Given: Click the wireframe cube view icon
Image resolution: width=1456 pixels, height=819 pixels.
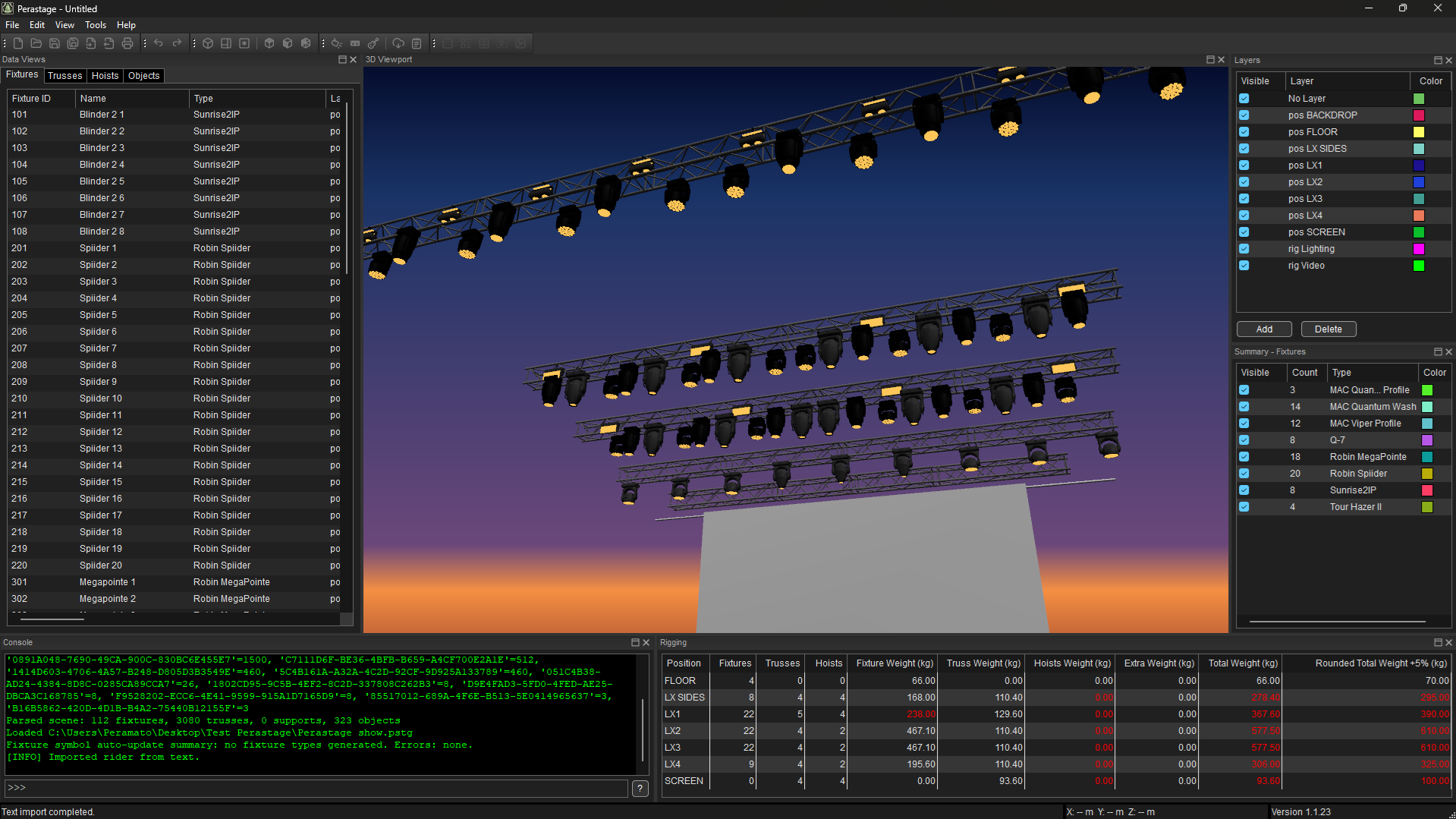Looking at the screenshot, I should tap(208, 43).
